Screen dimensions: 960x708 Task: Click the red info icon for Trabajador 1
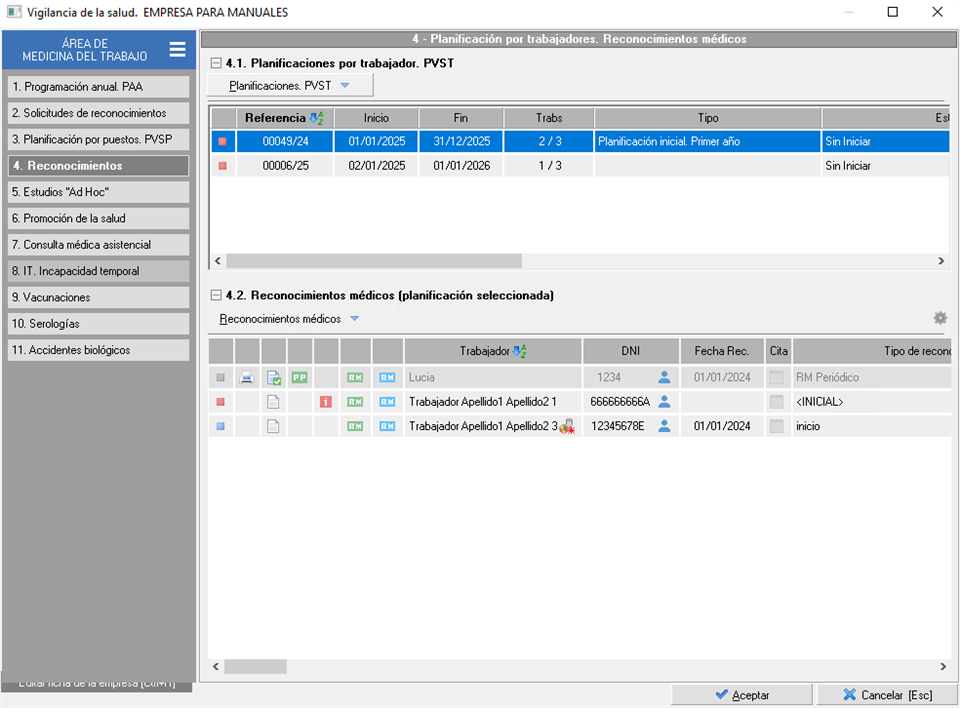point(325,402)
